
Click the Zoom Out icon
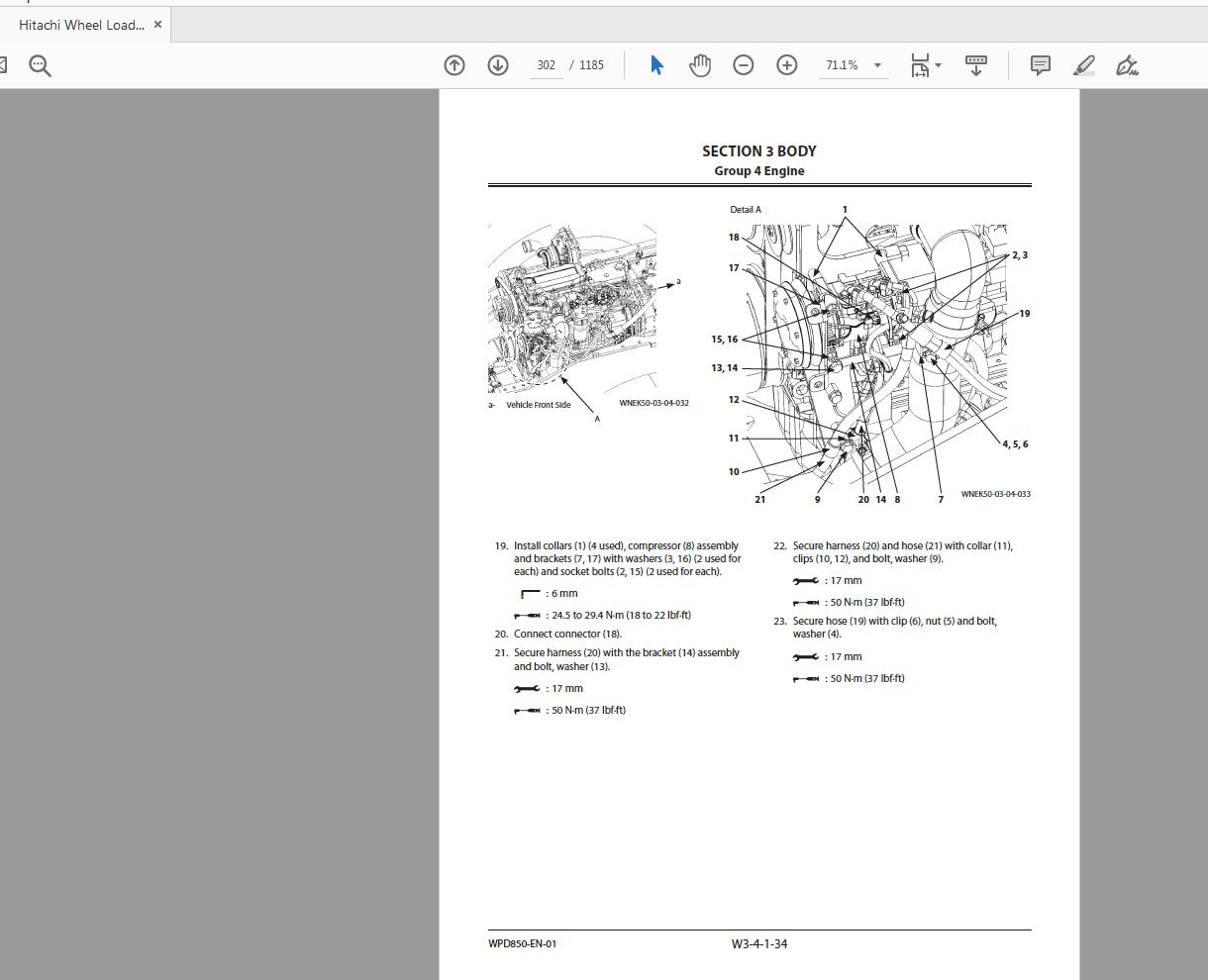click(743, 64)
